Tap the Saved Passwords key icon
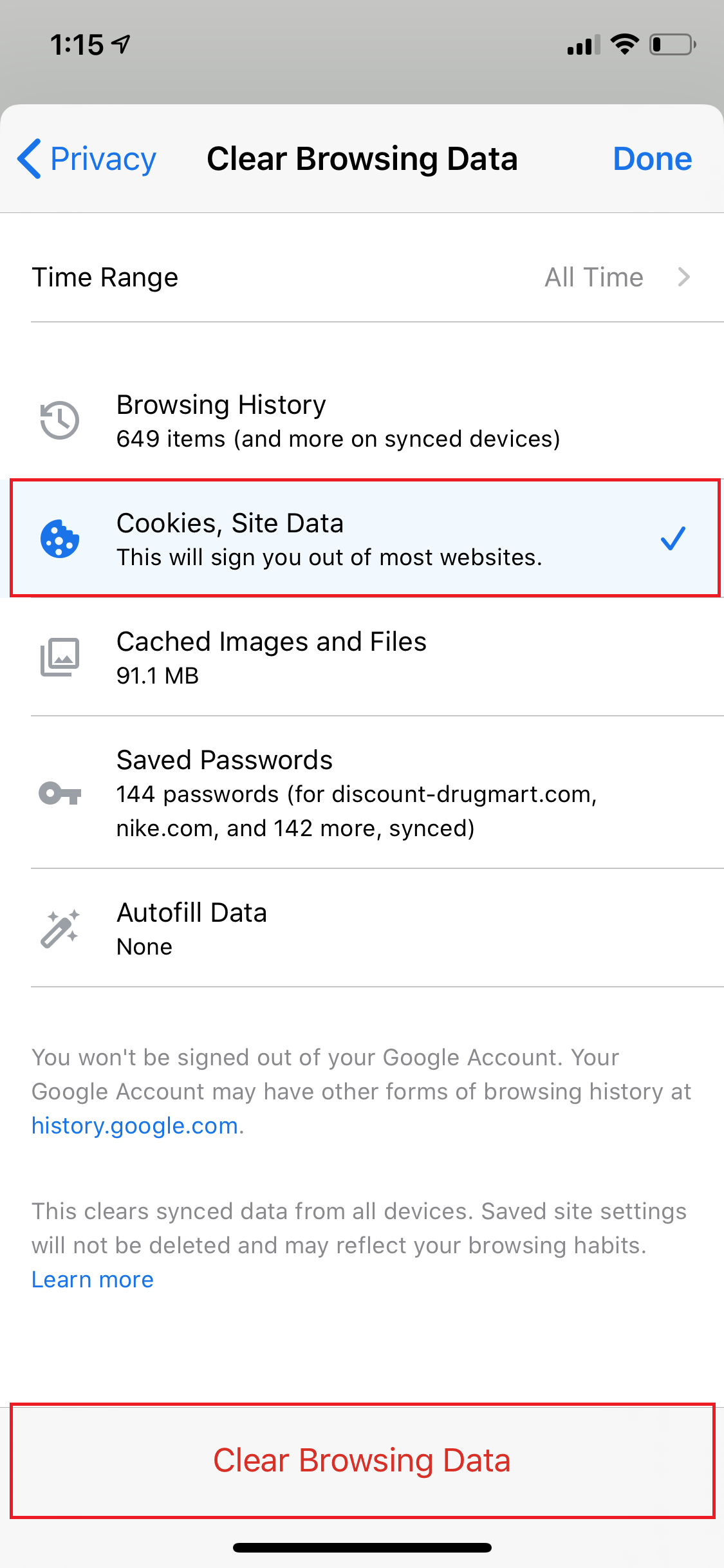 tap(60, 793)
